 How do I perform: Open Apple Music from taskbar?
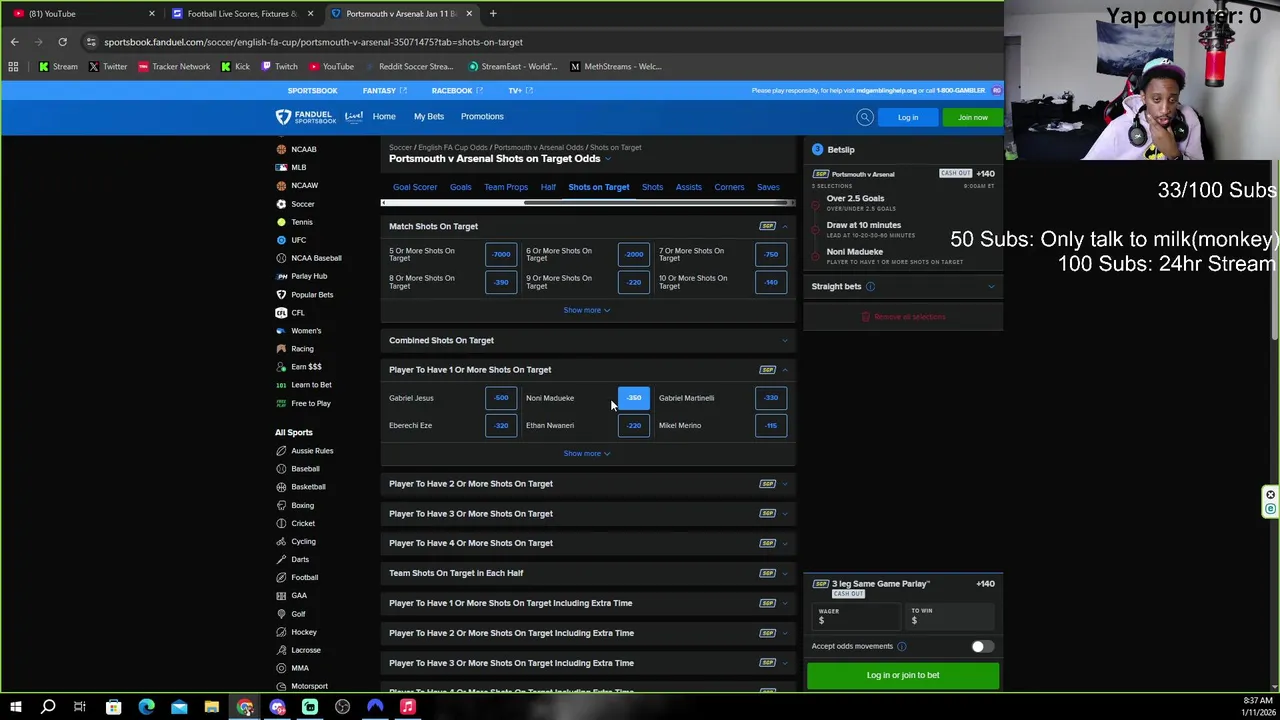click(x=408, y=707)
